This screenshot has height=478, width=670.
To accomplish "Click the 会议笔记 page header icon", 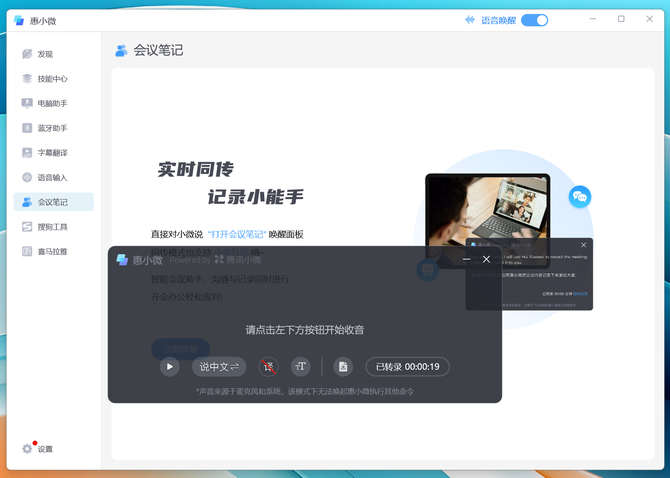I will [x=121, y=50].
